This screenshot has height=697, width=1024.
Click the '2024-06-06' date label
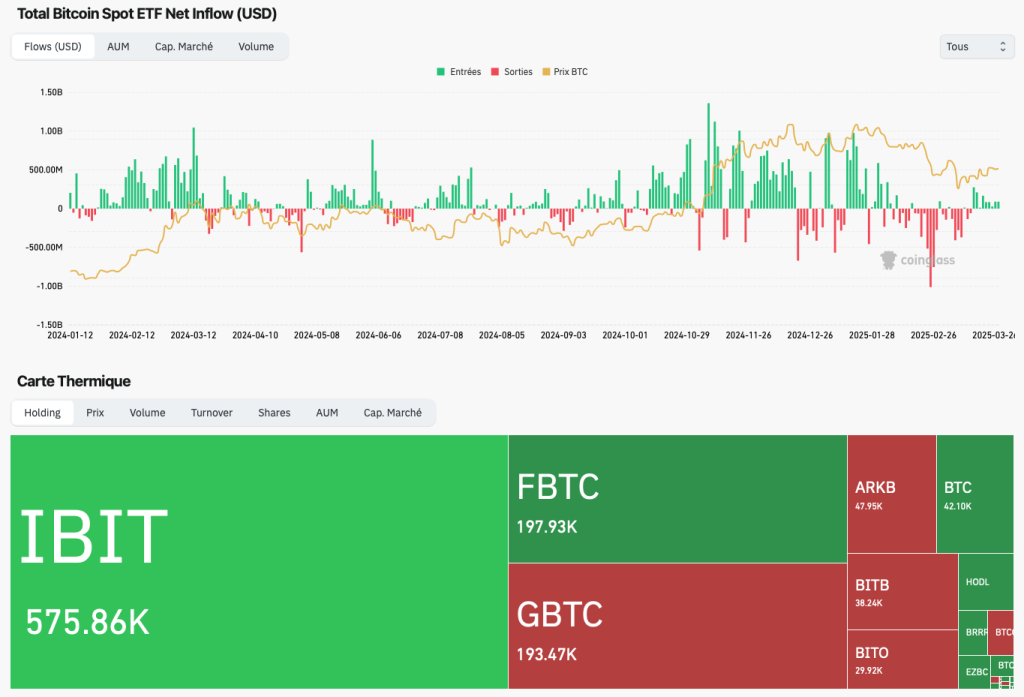coord(378,335)
